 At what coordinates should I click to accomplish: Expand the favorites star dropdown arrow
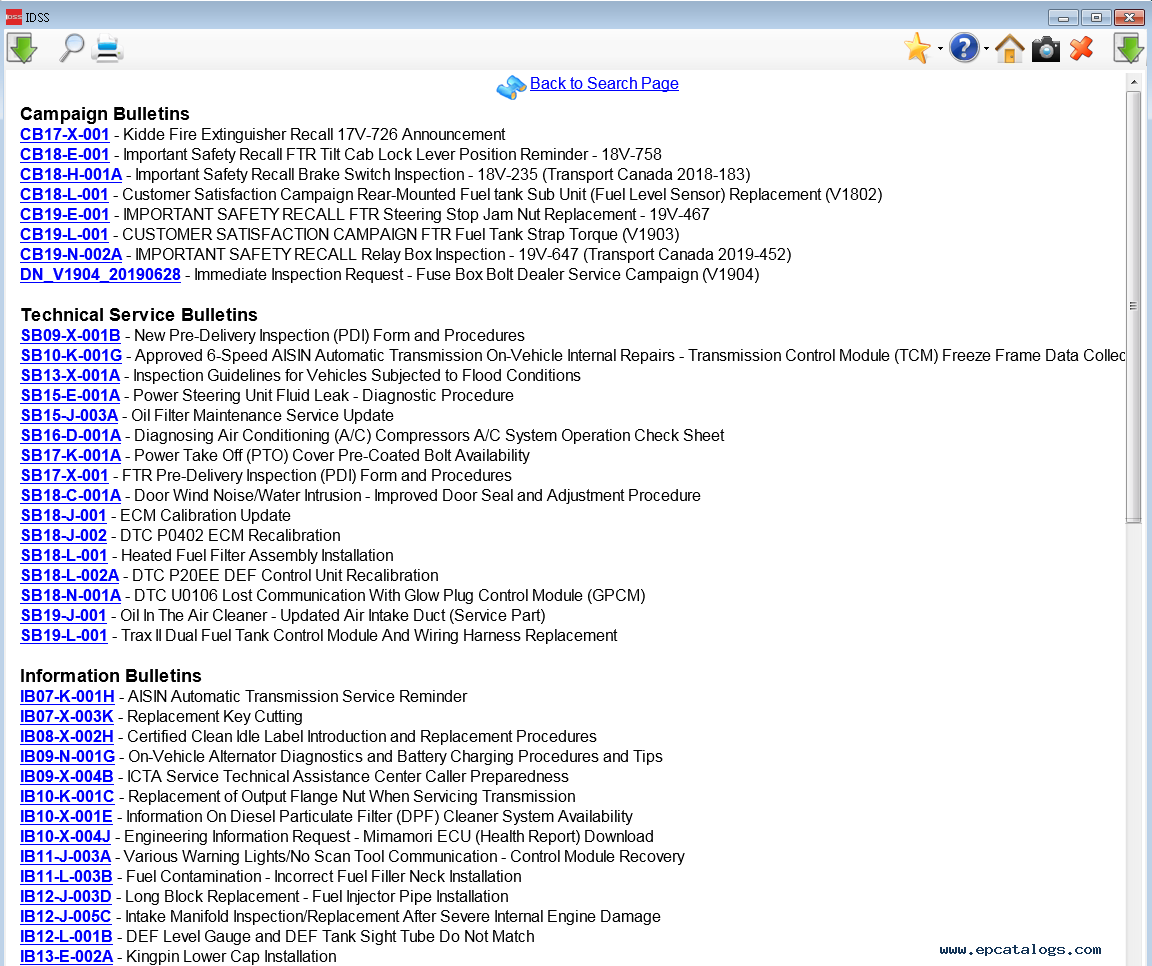(940, 49)
